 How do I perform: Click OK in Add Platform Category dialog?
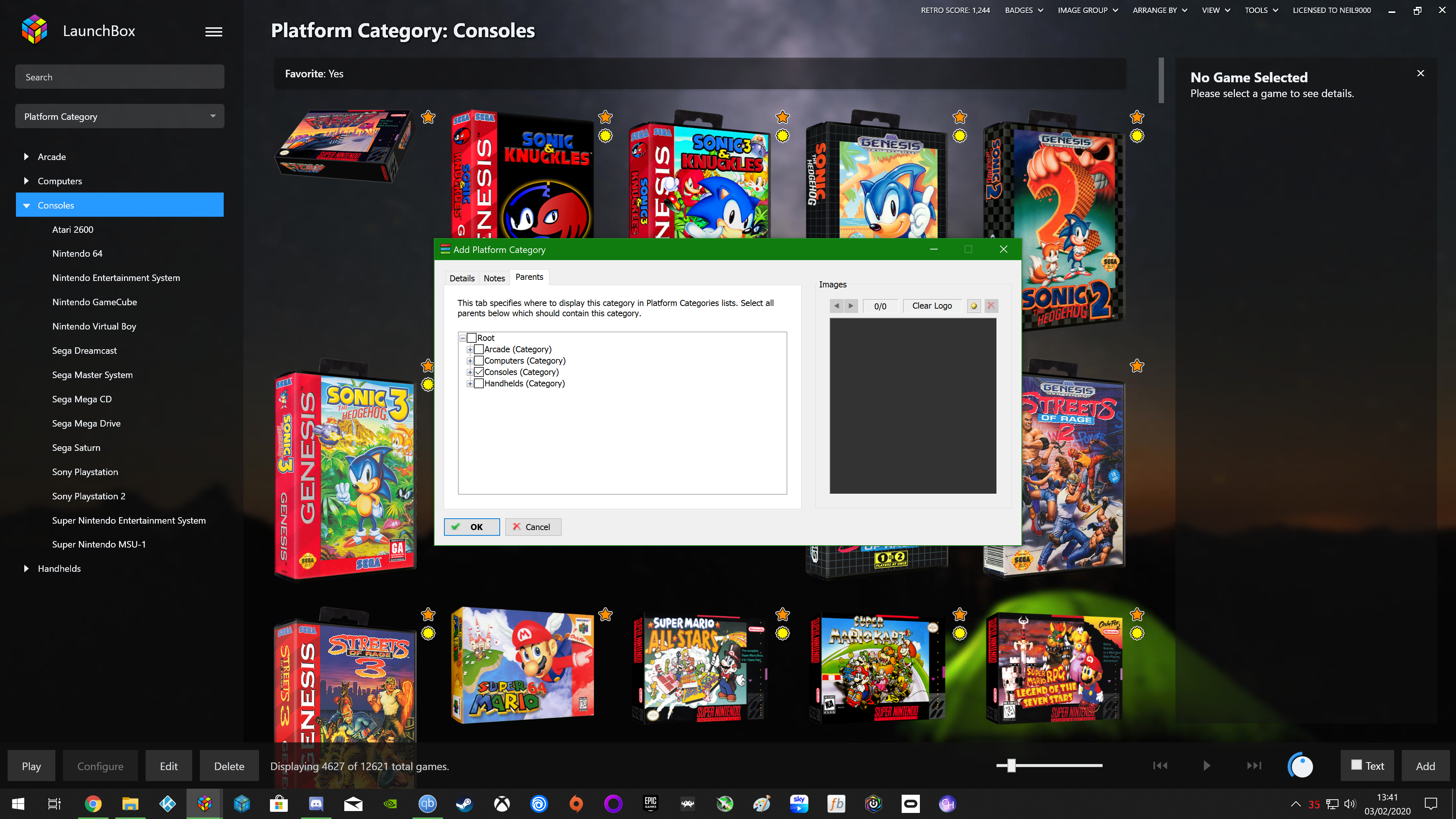point(471,527)
